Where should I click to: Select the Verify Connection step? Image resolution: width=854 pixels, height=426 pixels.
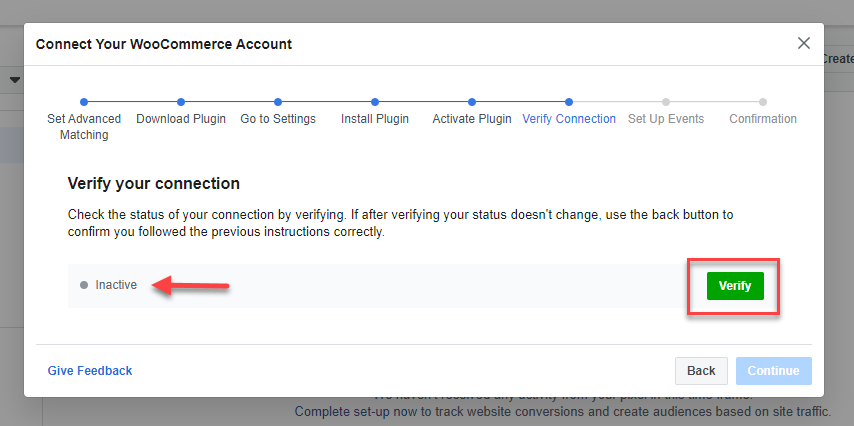[x=569, y=119]
